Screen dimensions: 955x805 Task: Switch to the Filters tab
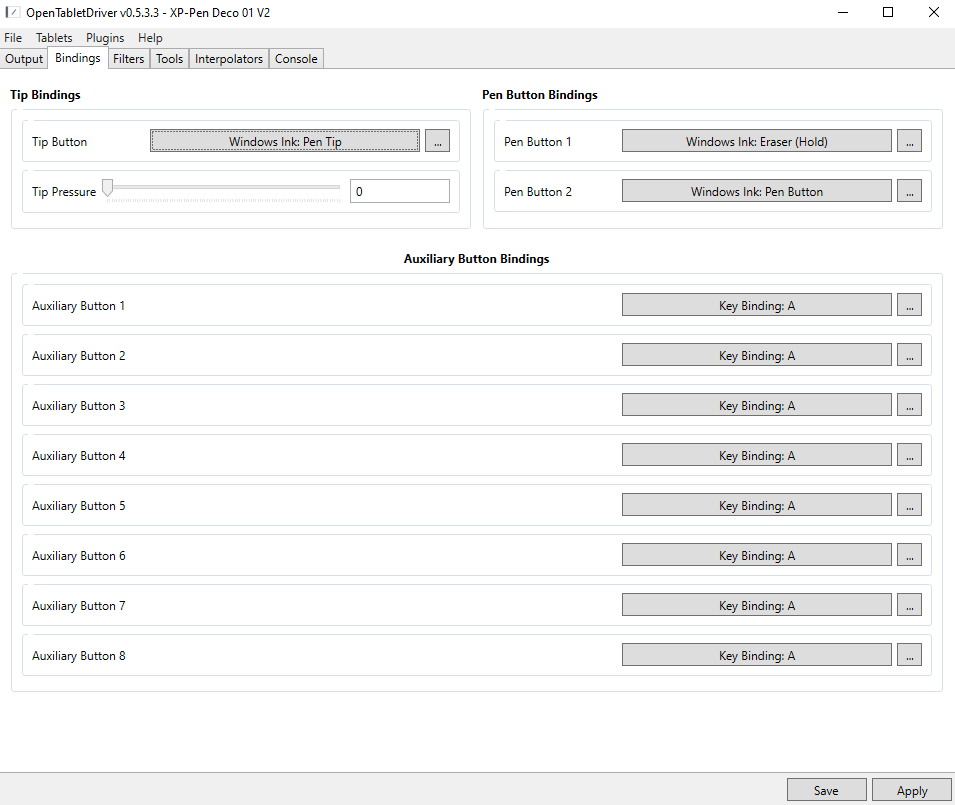point(129,59)
